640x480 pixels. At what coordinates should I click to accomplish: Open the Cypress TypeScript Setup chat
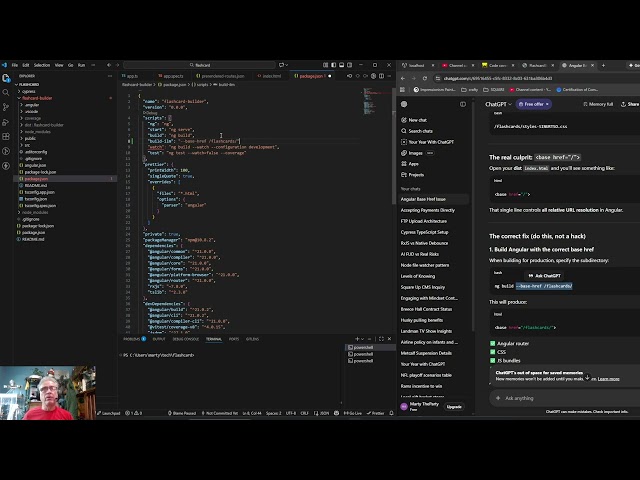[424, 232]
